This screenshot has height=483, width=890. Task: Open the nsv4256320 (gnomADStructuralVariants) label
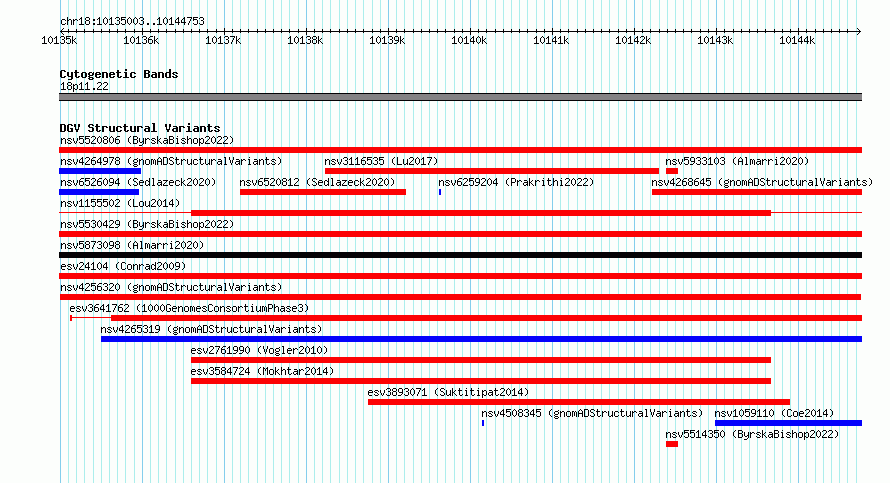[x=171, y=287]
